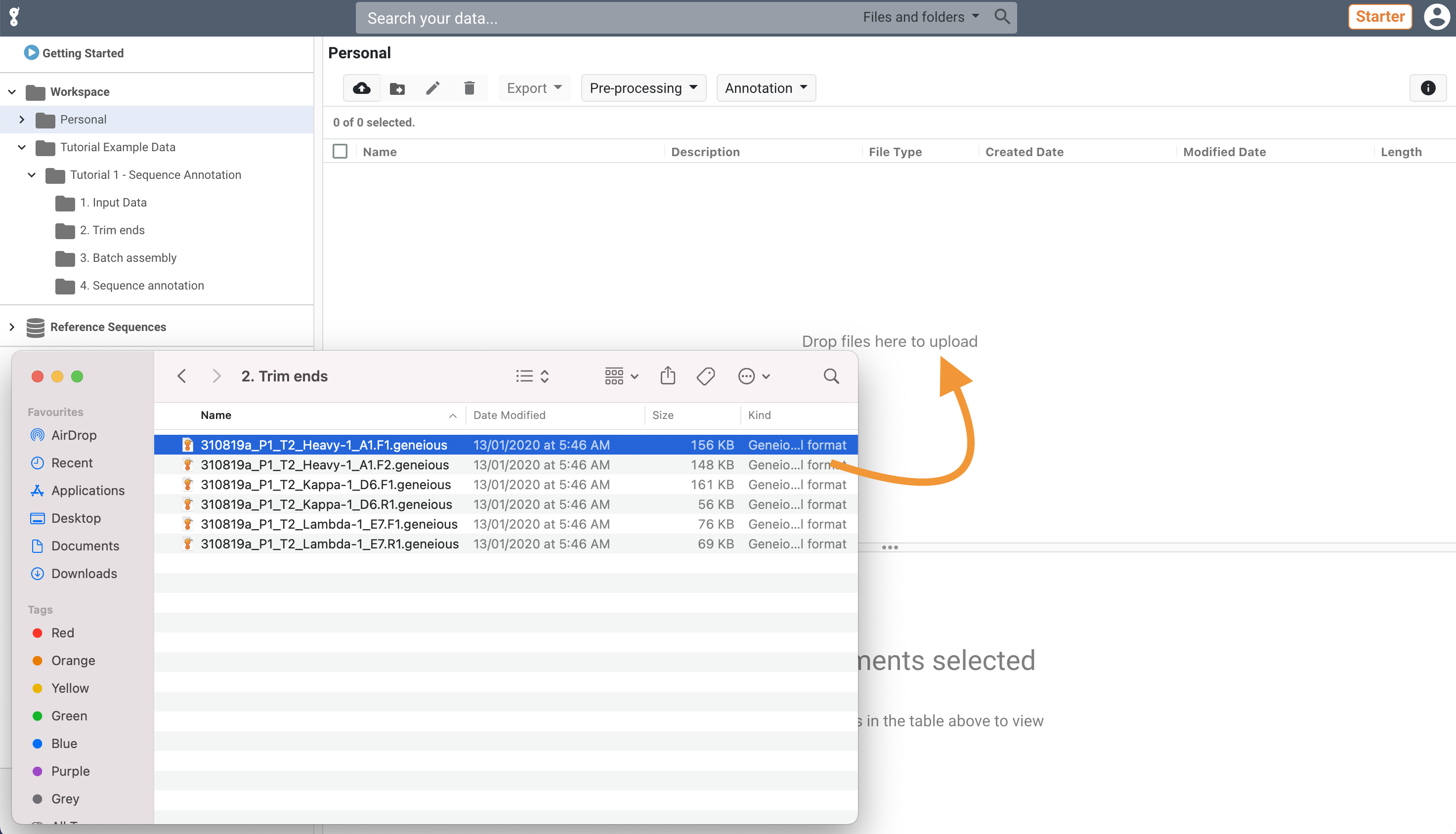Click the search magnifier in the top bar
Screen dimensions: 1456x834
point(1002,17)
